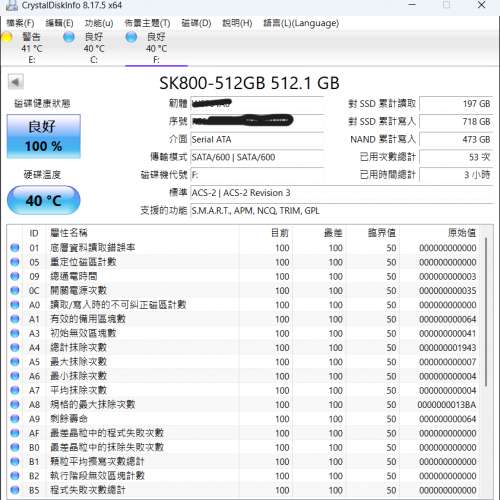This screenshot has width=500, height=500.
Task: Click the SK800-512GB 512.1 GB disk title
Action: 249,83
